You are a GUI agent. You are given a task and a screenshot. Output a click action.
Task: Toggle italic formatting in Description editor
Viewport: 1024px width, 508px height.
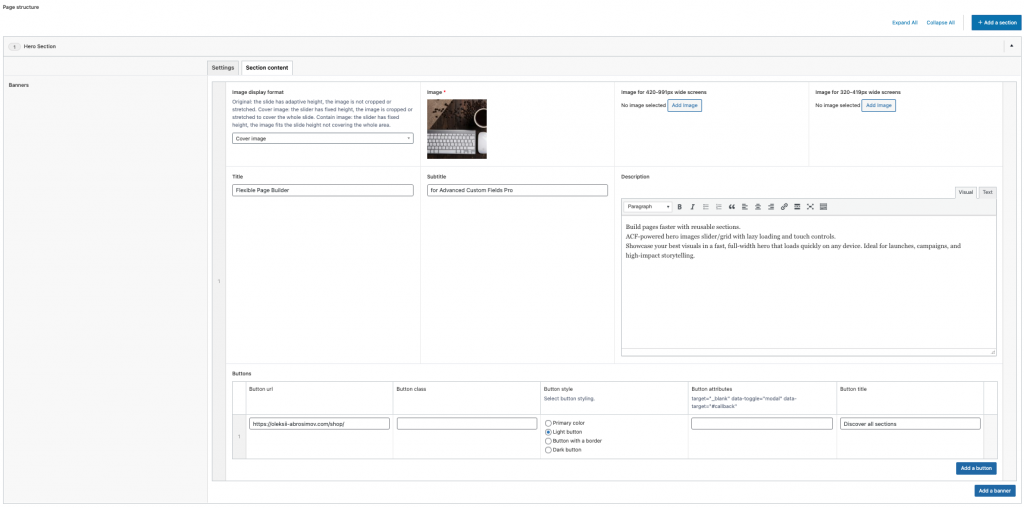click(692, 207)
